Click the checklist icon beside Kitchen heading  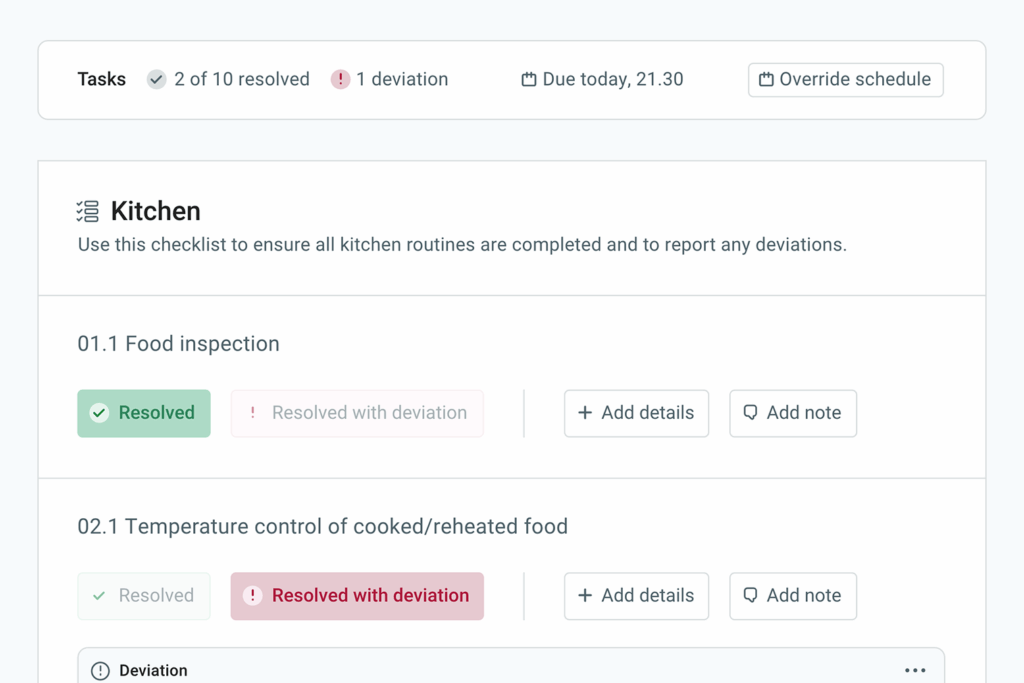(88, 211)
